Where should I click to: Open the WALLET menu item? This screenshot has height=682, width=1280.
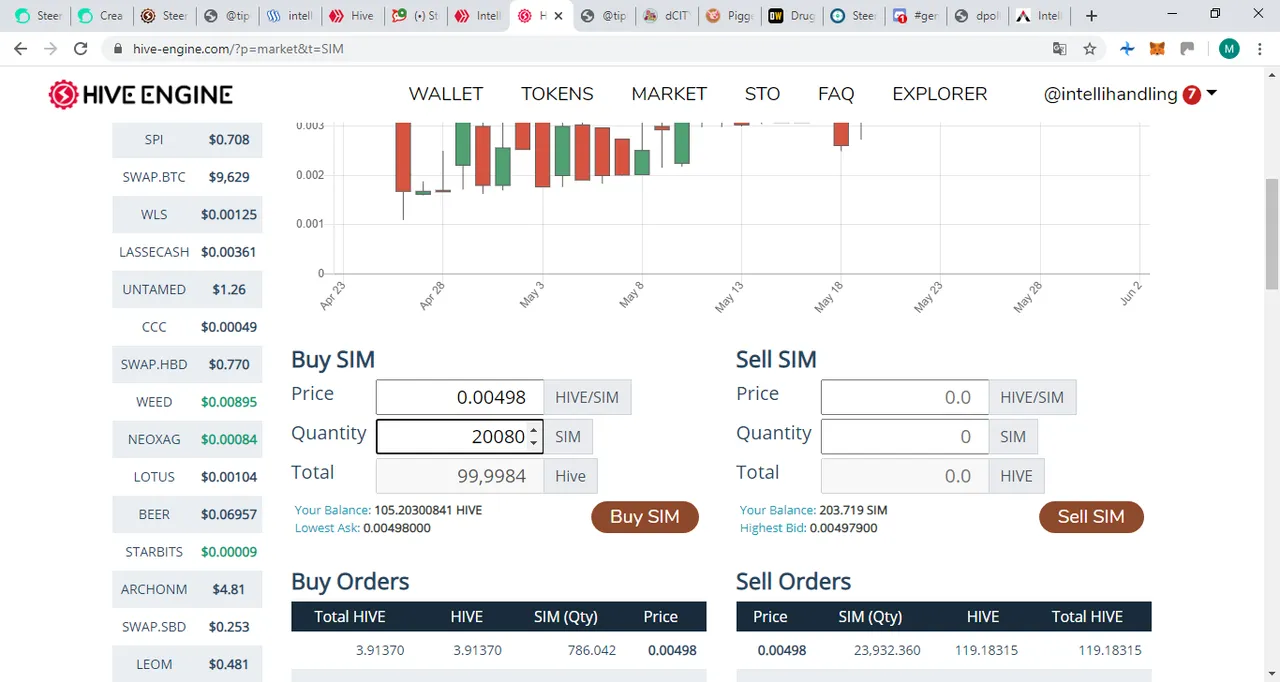[x=446, y=94]
